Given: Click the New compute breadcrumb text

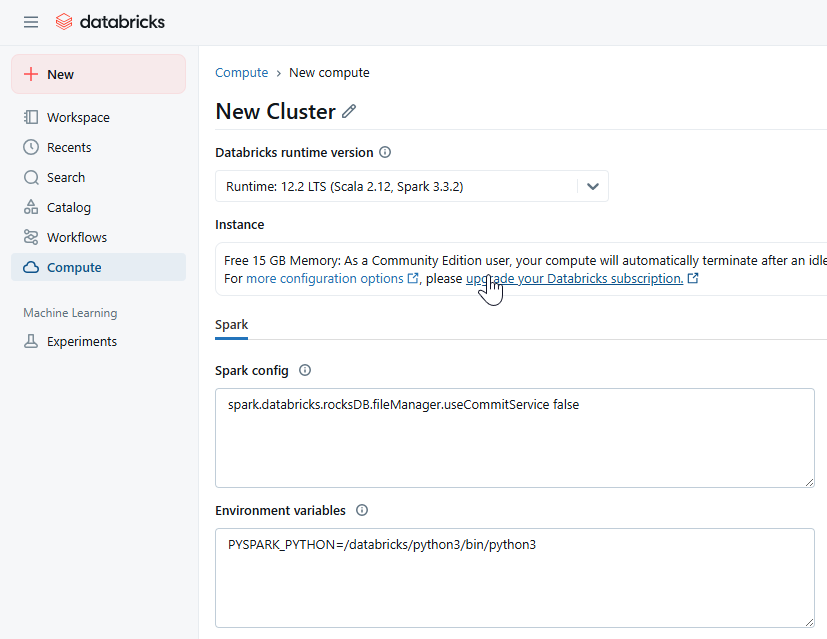Looking at the screenshot, I should point(329,73).
